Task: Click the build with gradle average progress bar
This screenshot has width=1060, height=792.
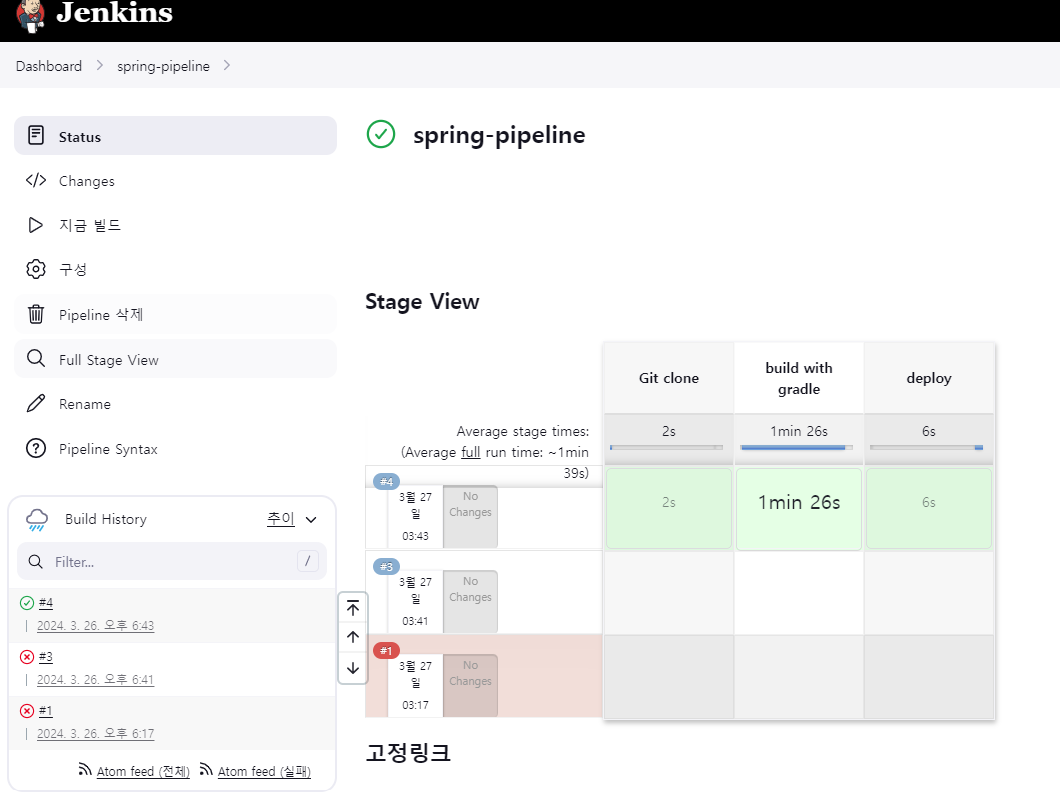Action: [x=796, y=447]
